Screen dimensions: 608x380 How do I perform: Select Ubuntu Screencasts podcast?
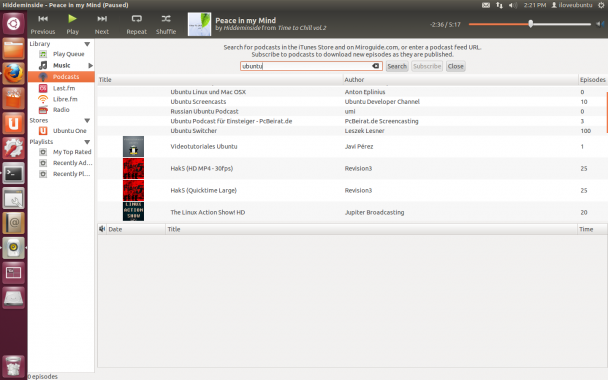coord(352,102)
